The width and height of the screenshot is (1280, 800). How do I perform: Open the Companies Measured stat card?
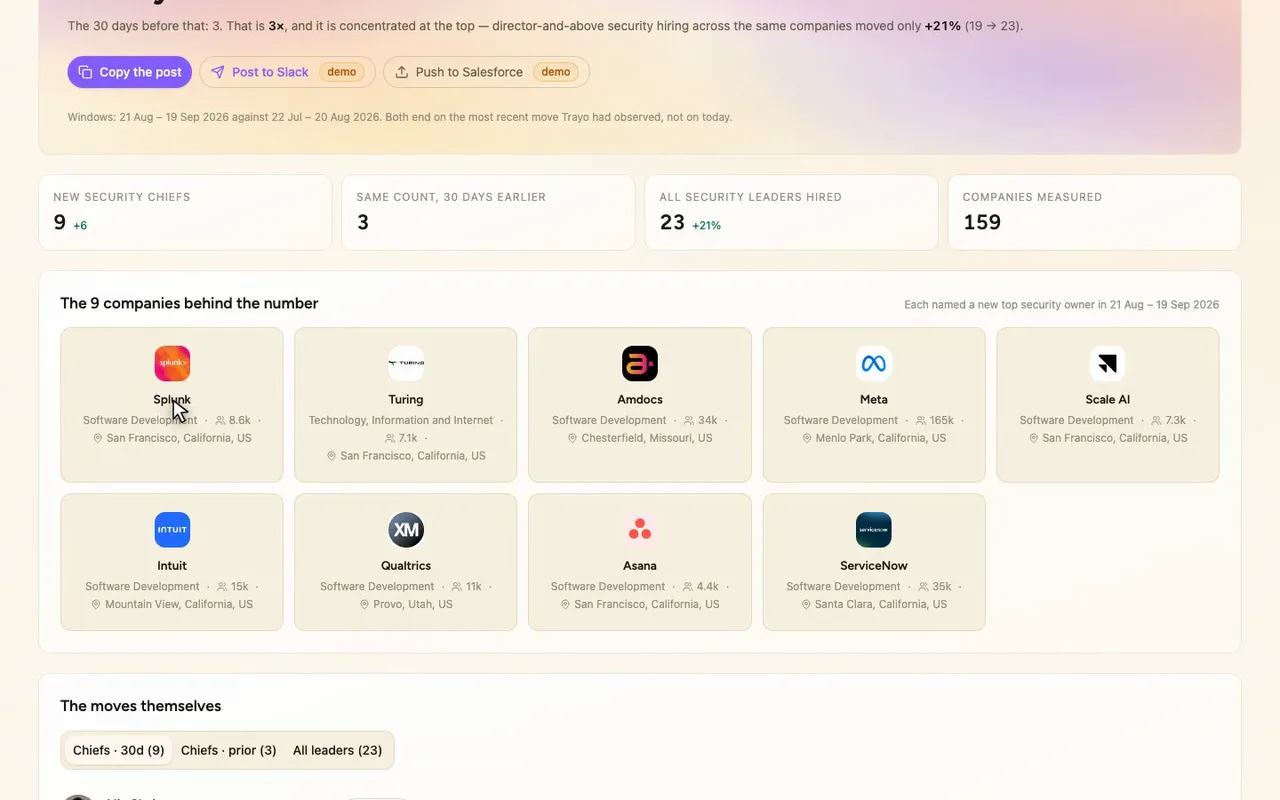(x=1094, y=213)
